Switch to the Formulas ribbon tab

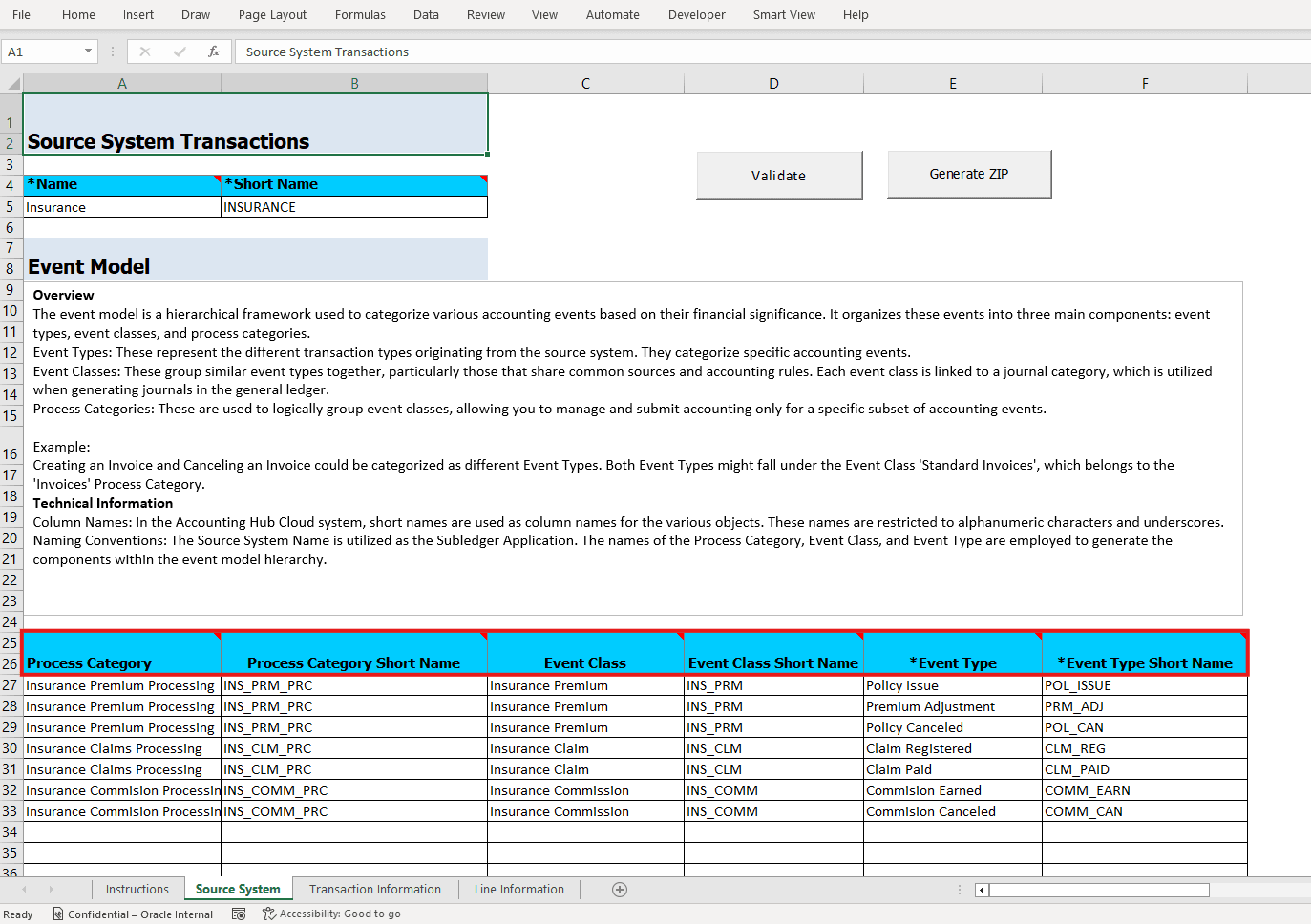360,14
